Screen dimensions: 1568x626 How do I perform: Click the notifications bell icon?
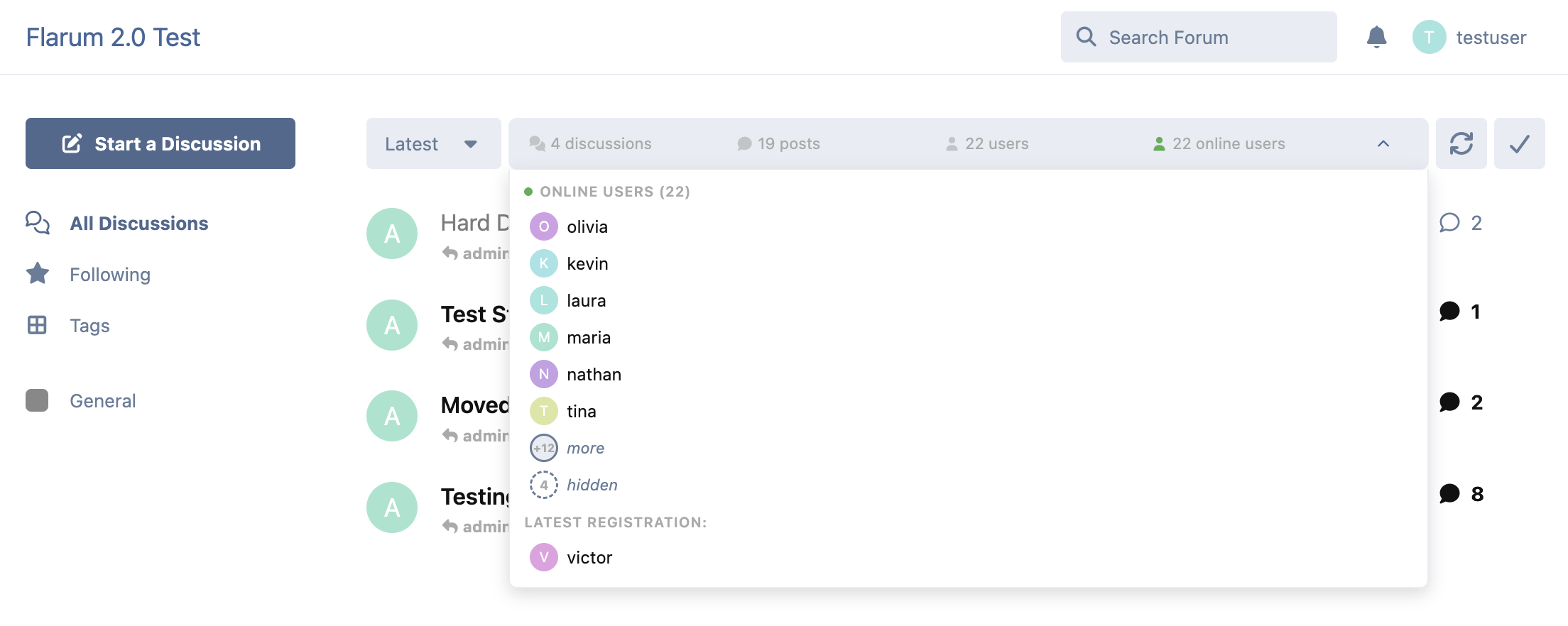coord(1376,37)
